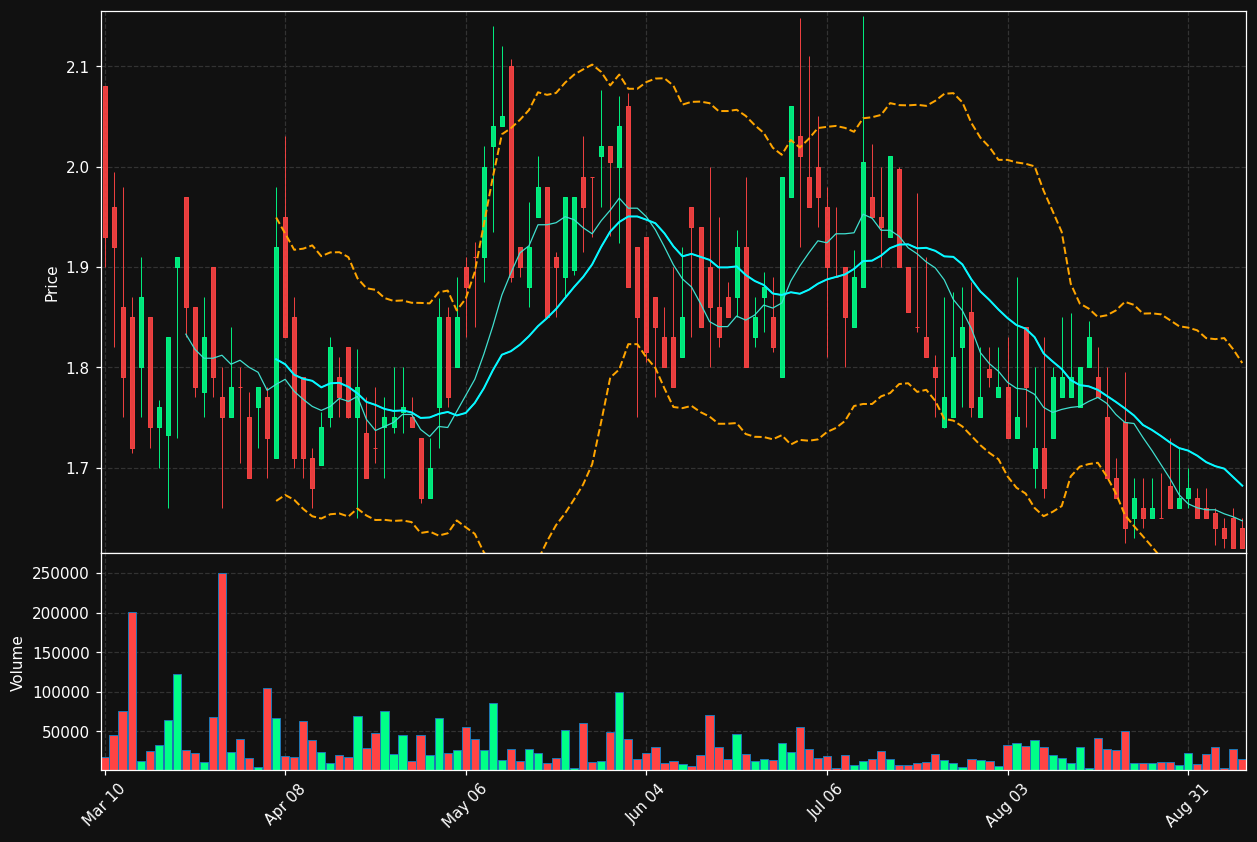Click the red volume bar reaching 200000
Image resolution: width=1257 pixels, height=842 pixels.
coord(132,691)
